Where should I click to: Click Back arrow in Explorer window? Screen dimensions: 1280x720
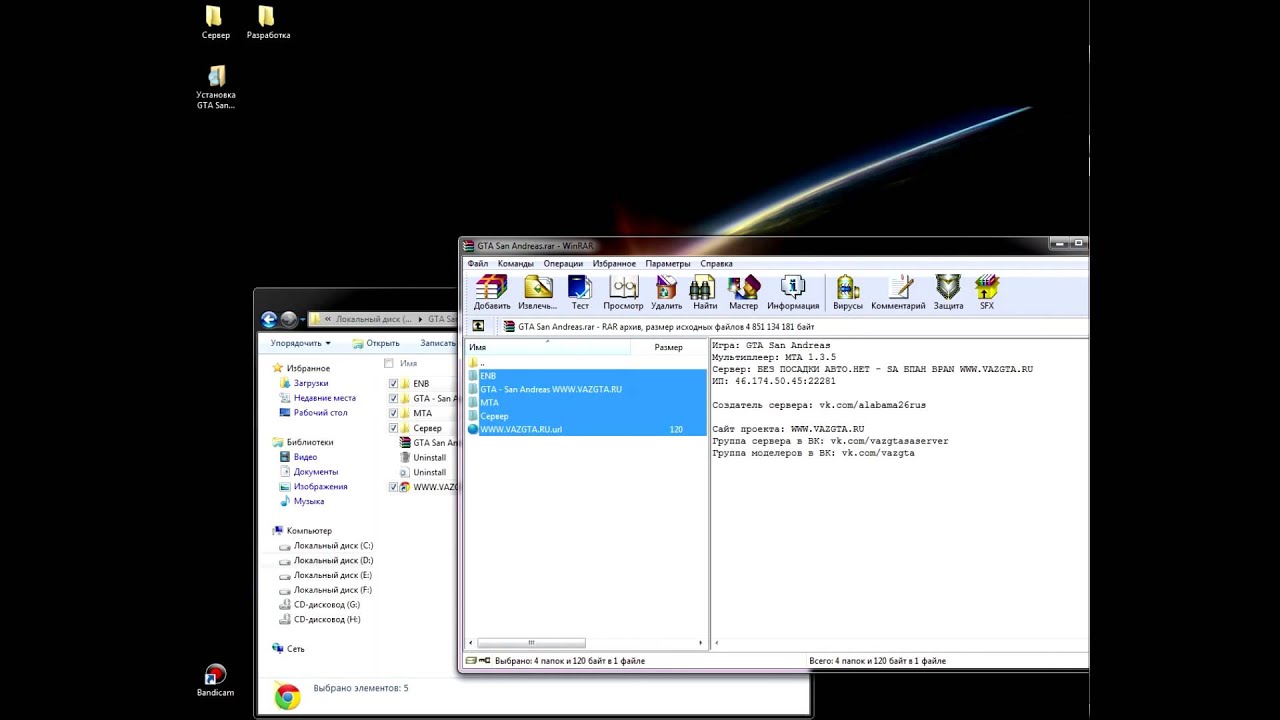coord(269,320)
